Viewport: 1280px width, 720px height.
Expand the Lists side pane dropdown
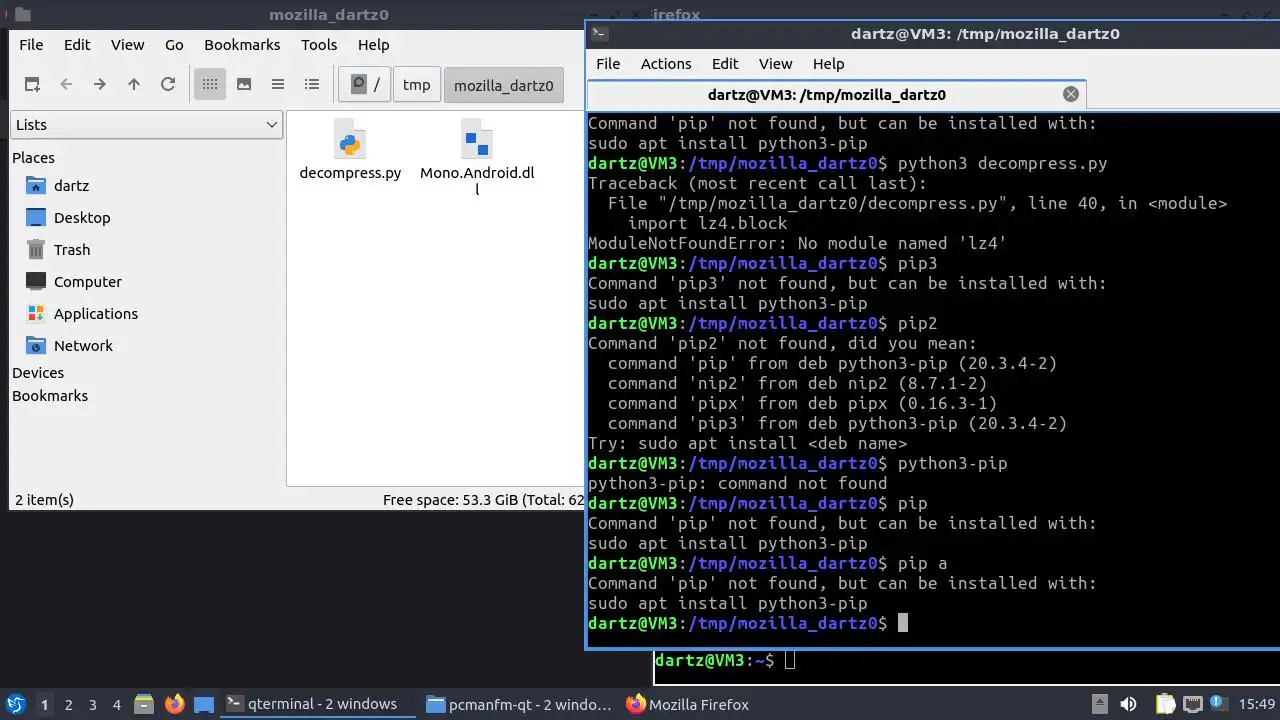point(147,125)
